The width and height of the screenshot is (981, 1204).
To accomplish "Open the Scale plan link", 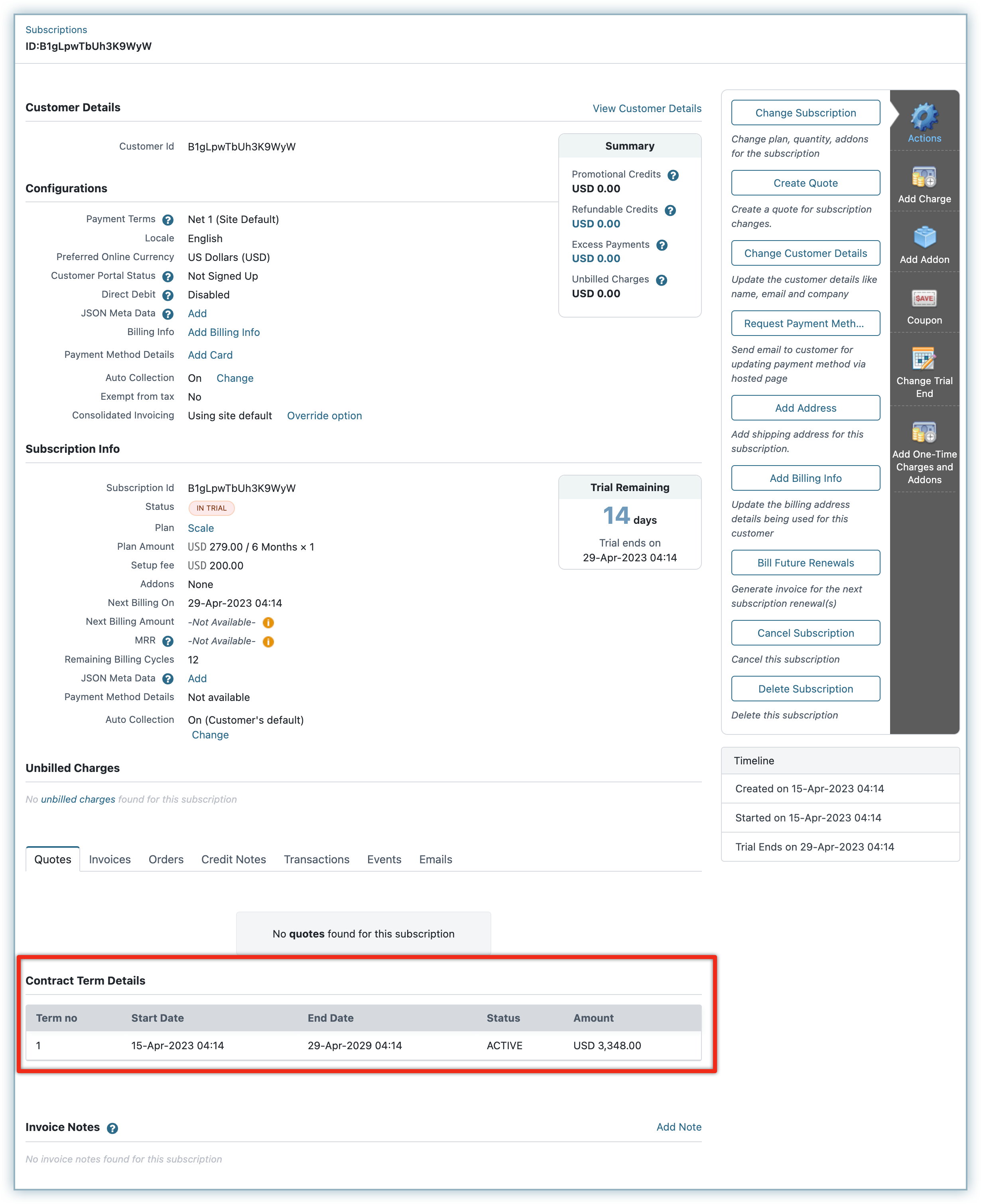I will point(201,528).
